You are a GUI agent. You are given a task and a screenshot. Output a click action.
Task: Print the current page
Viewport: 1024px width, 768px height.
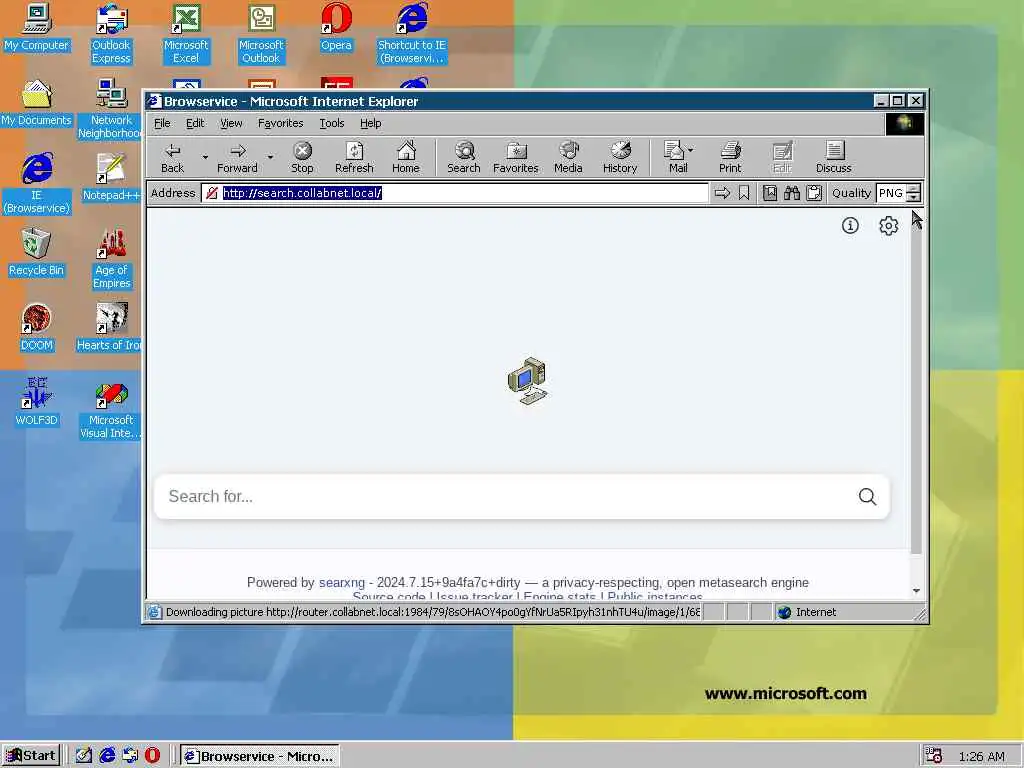(x=730, y=157)
